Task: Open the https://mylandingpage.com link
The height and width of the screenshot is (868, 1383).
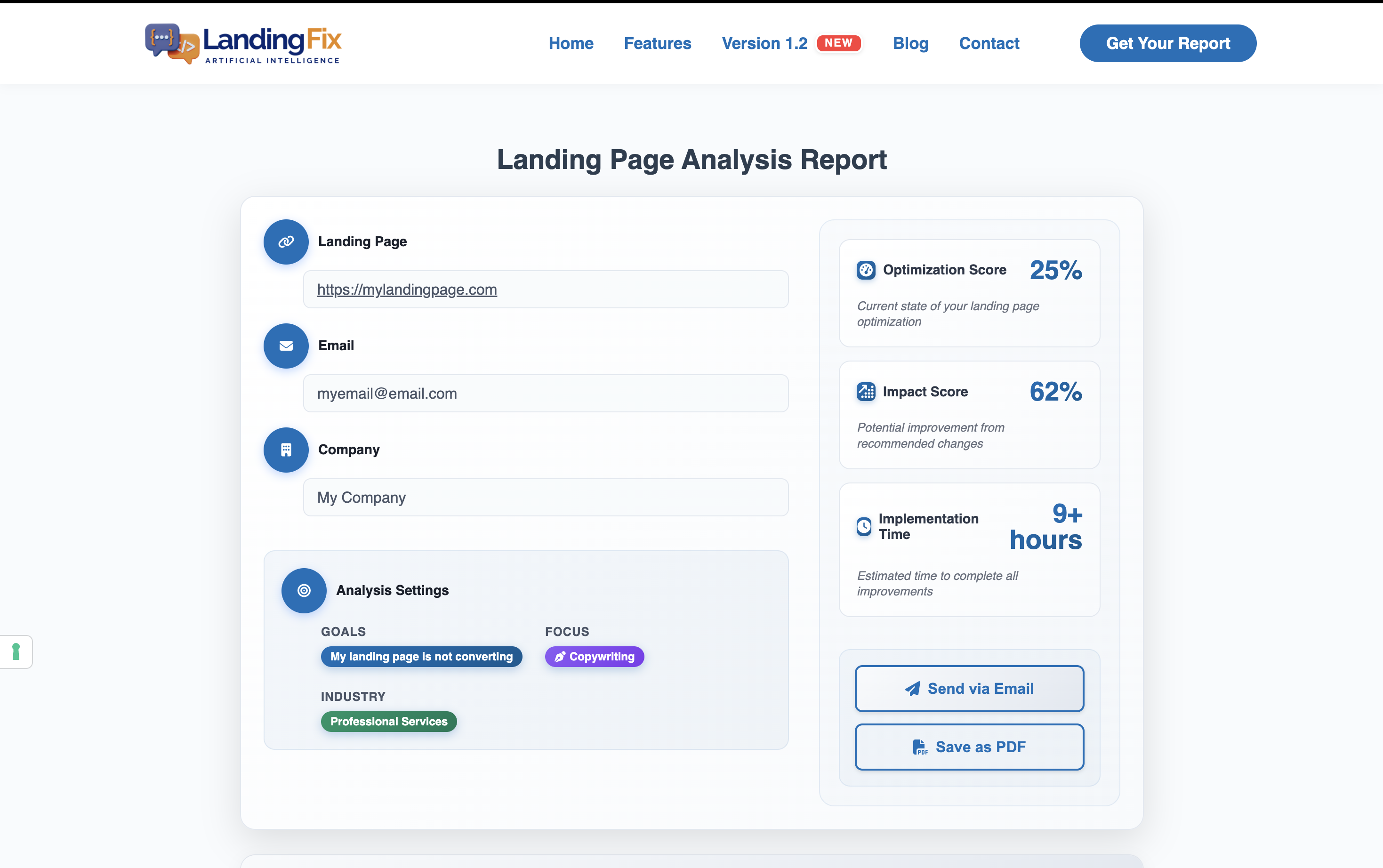Action: pos(406,289)
